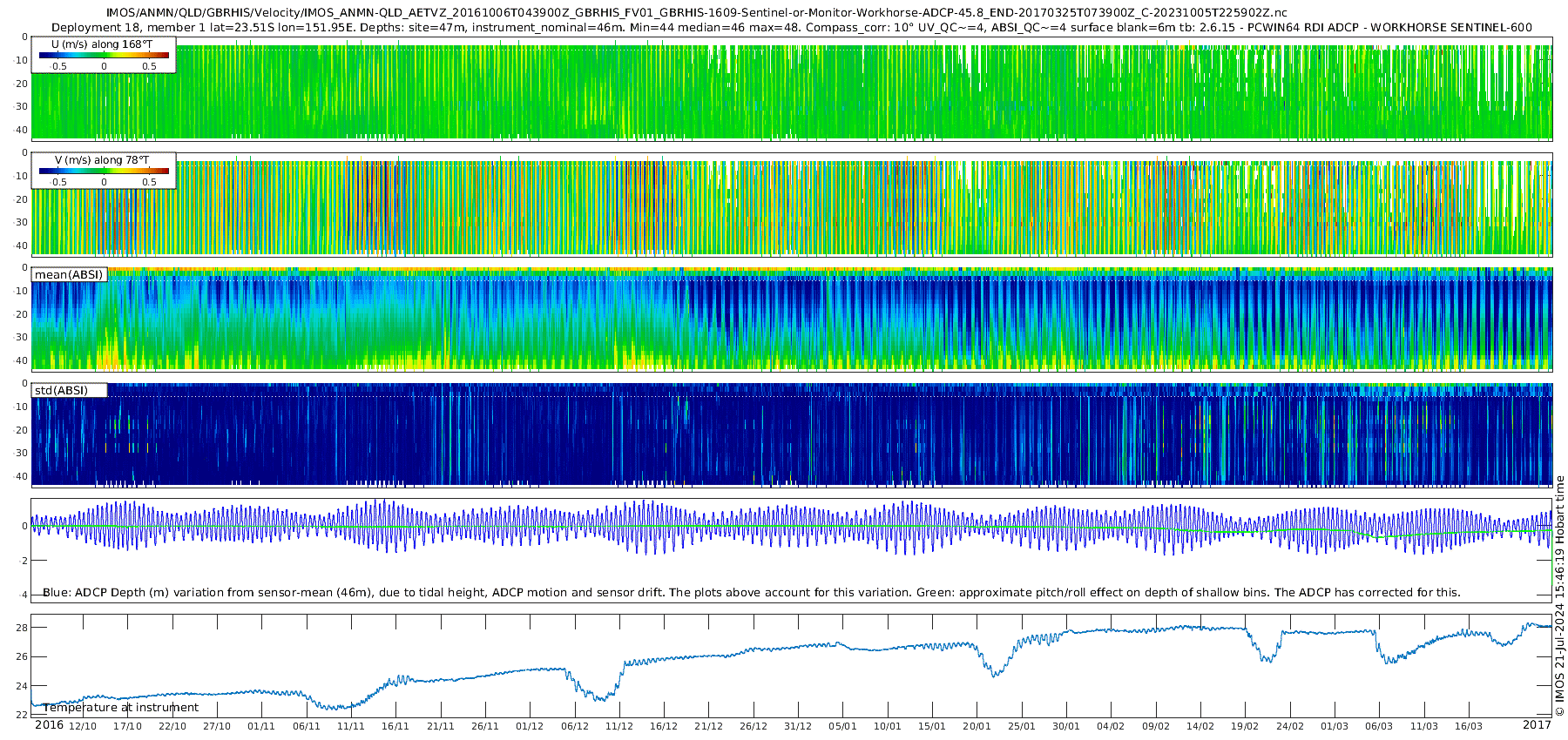Screen dimensions: 1568x740
Task: Click the '11/12' date tick
Action: point(619,726)
